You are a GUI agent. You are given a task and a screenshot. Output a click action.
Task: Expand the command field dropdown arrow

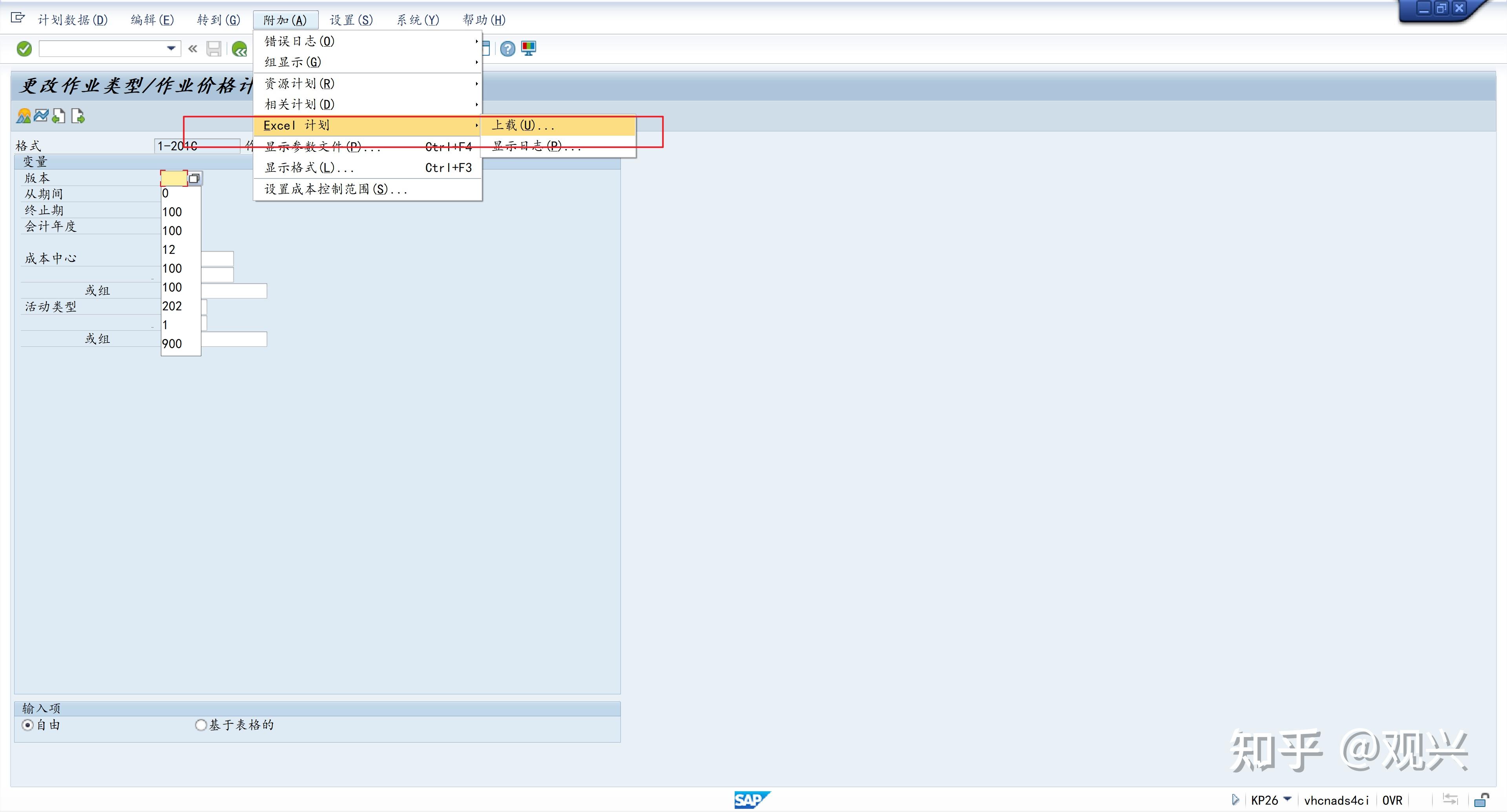click(171, 49)
